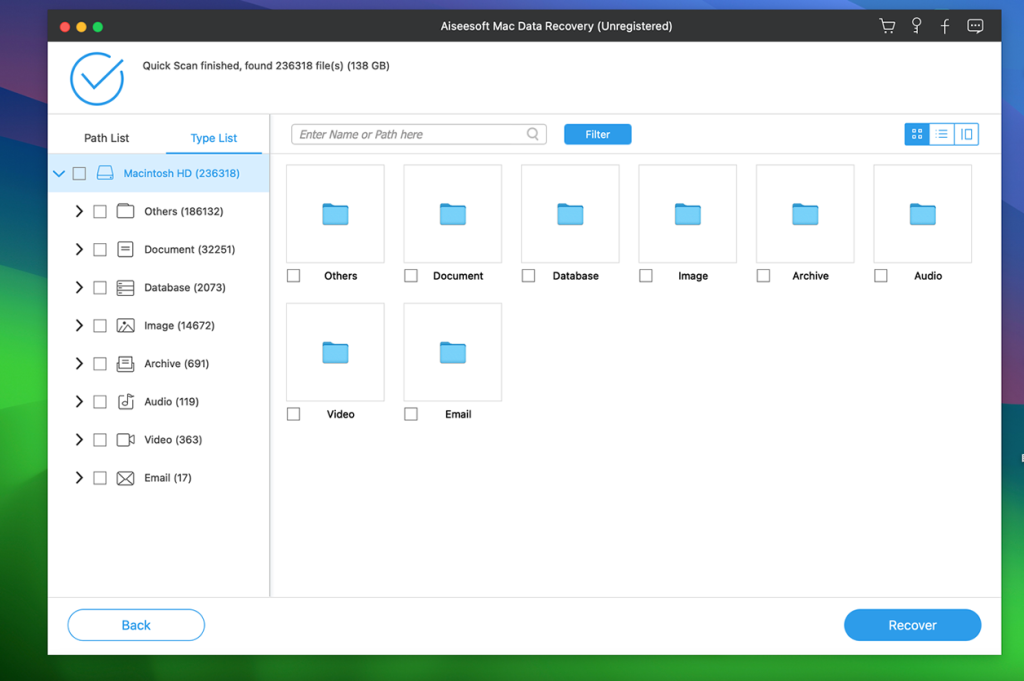
Task: Switch to list view layout
Action: (x=941, y=133)
